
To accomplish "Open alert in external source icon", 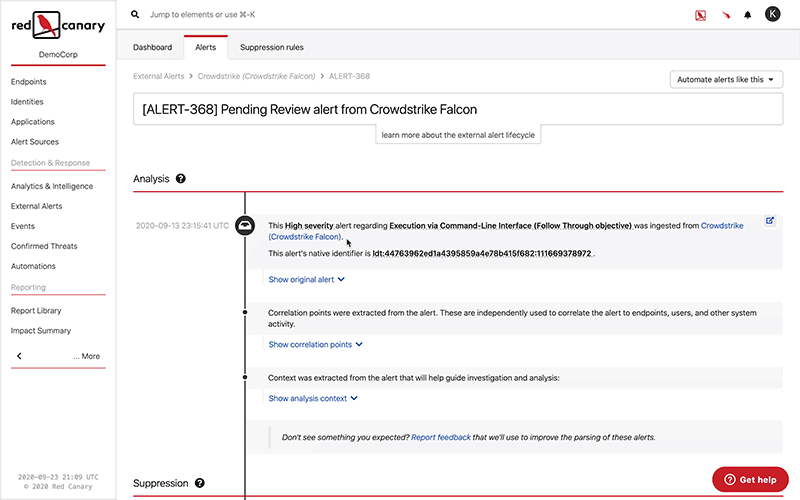I will pos(770,220).
